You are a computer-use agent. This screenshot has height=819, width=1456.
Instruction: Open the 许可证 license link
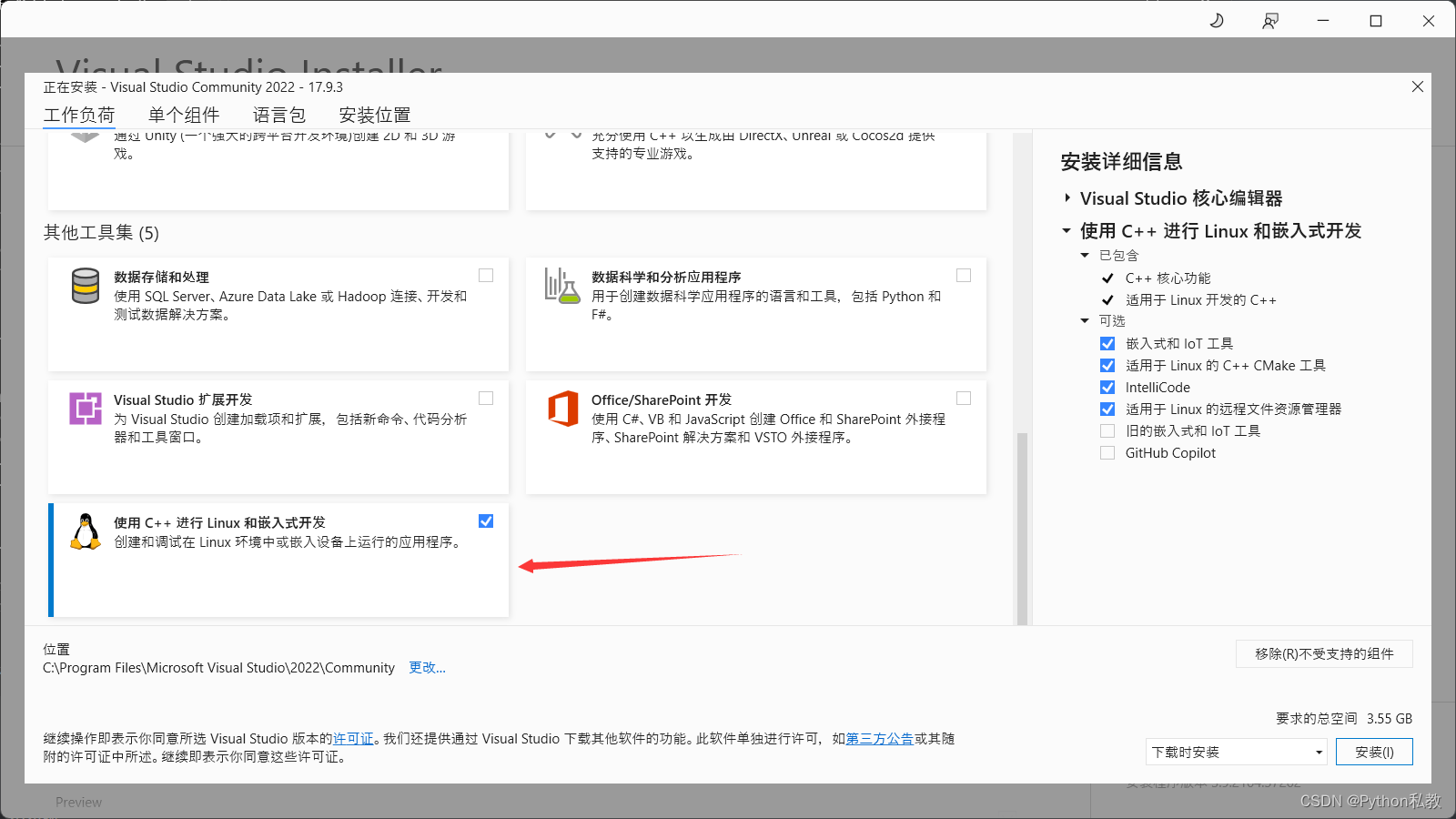(353, 738)
